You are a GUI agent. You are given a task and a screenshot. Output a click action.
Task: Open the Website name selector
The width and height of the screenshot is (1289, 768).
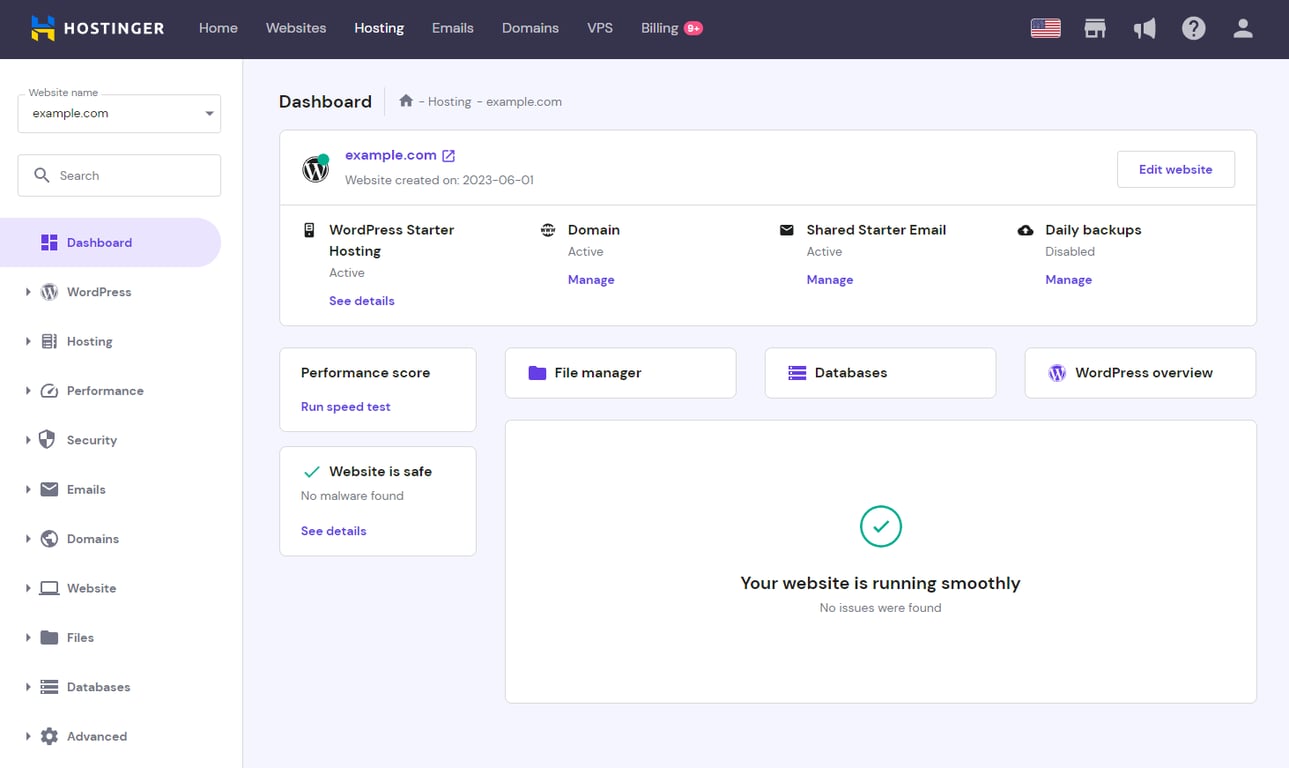click(118, 113)
